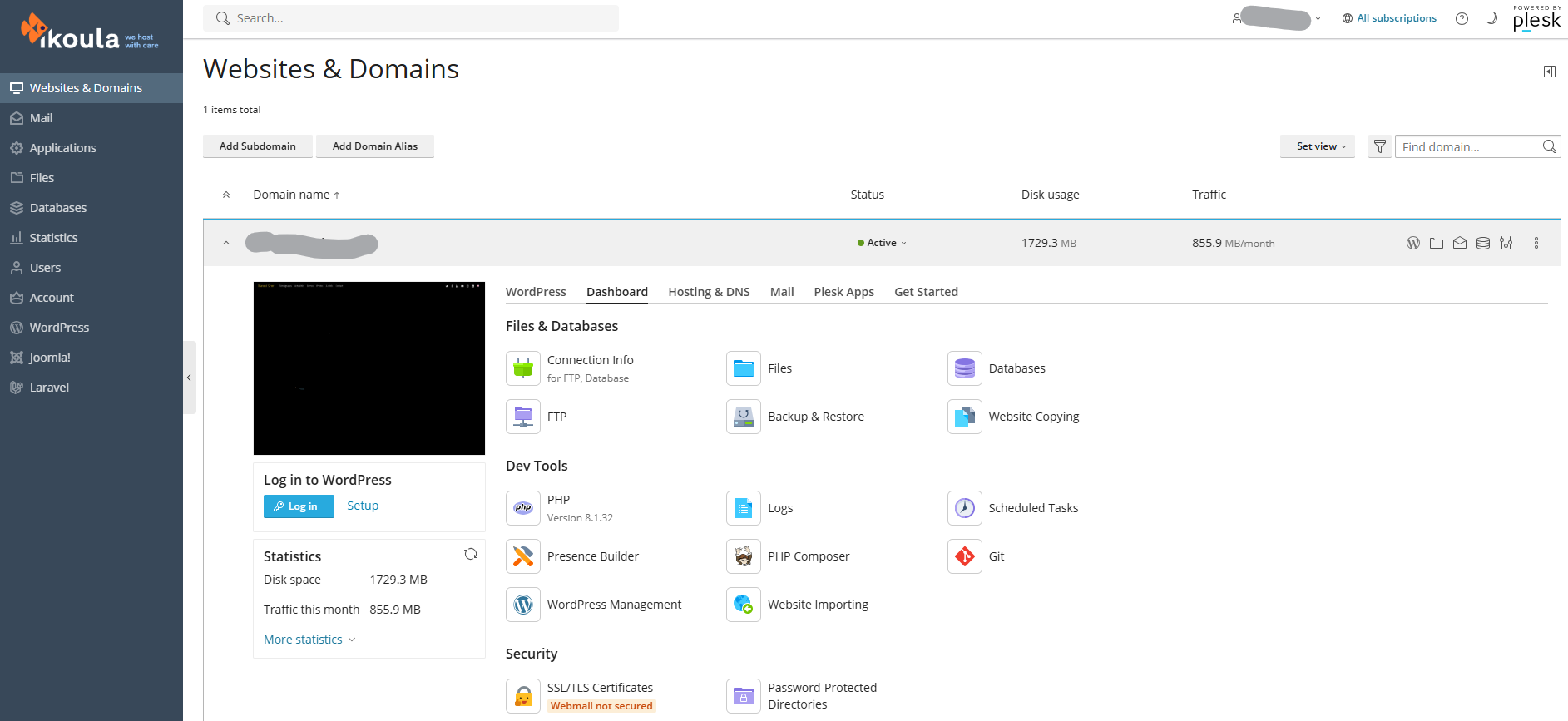
Task: Open the FTP access icon
Action: (x=523, y=417)
